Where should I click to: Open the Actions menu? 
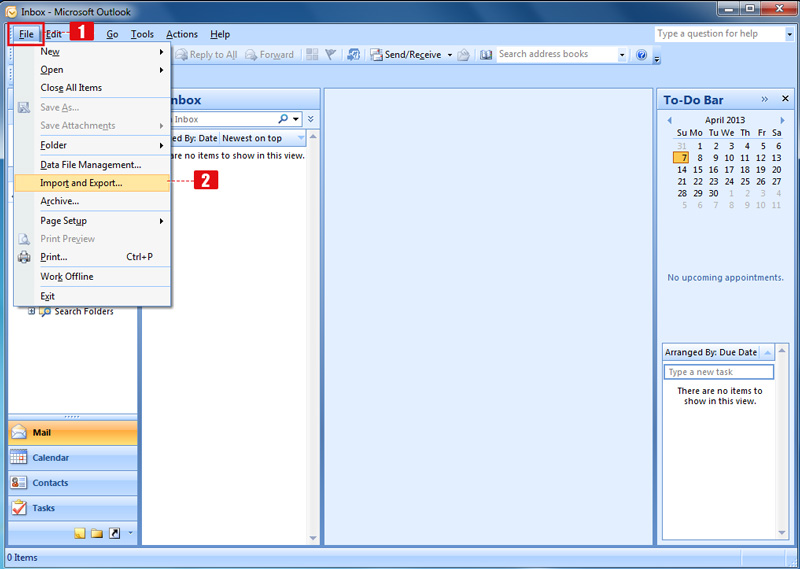click(x=182, y=34)
